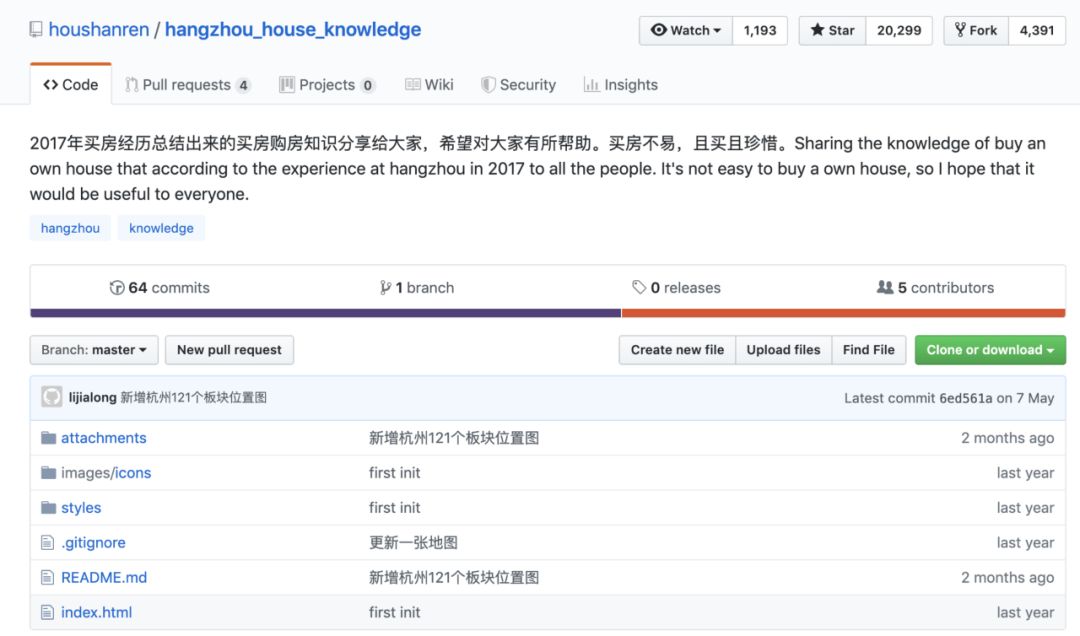
Task: Switch to the Pull requests tab
Action: point(187,85)
